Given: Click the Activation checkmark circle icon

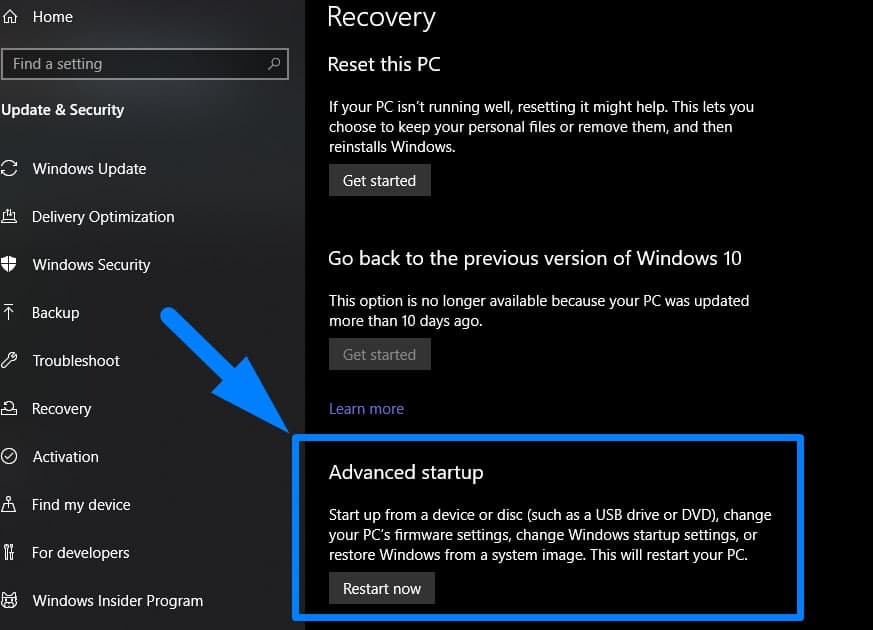Looking at the screenshot, I should pyautogui.click(x=10, y=457).
